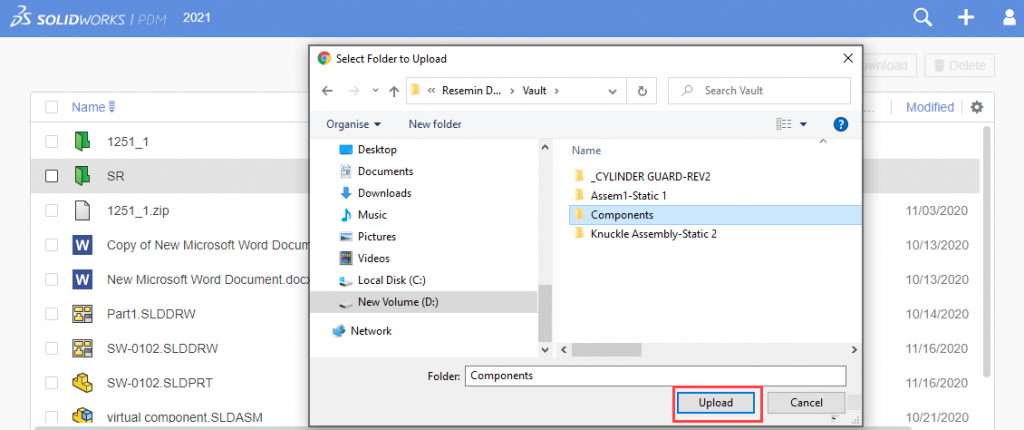Refresh the folder view in dialog
Screen dimensions: 1024x430
(641, 90)
